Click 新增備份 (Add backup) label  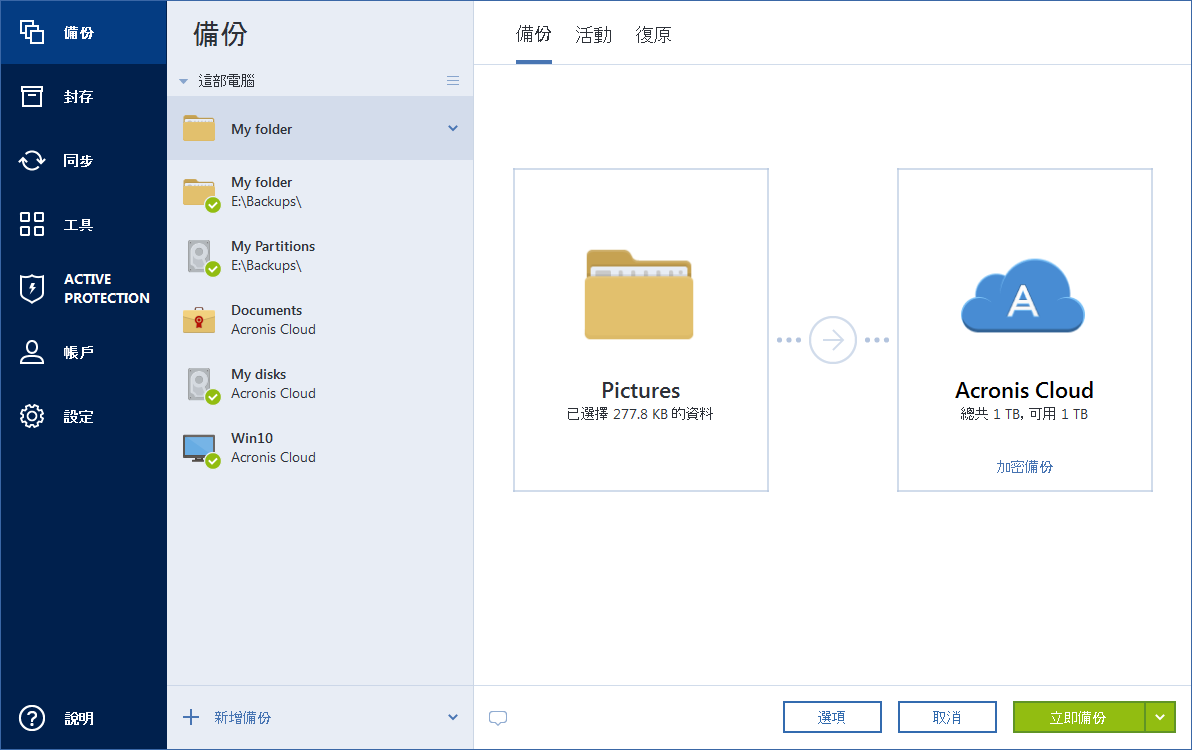(243, 717)
